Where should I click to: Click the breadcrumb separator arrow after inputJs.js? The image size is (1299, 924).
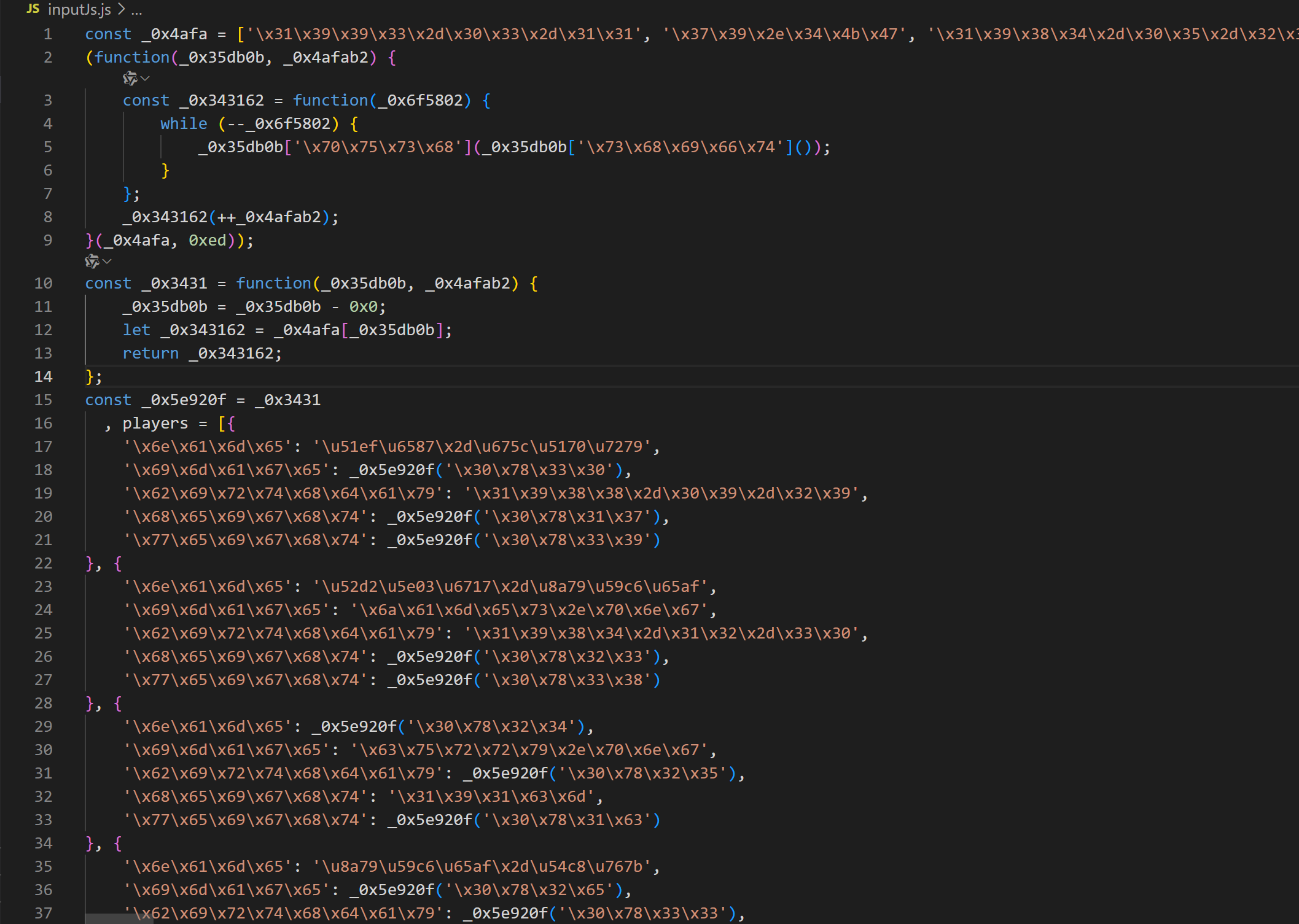pyautogui.click(x=121, y=10)
